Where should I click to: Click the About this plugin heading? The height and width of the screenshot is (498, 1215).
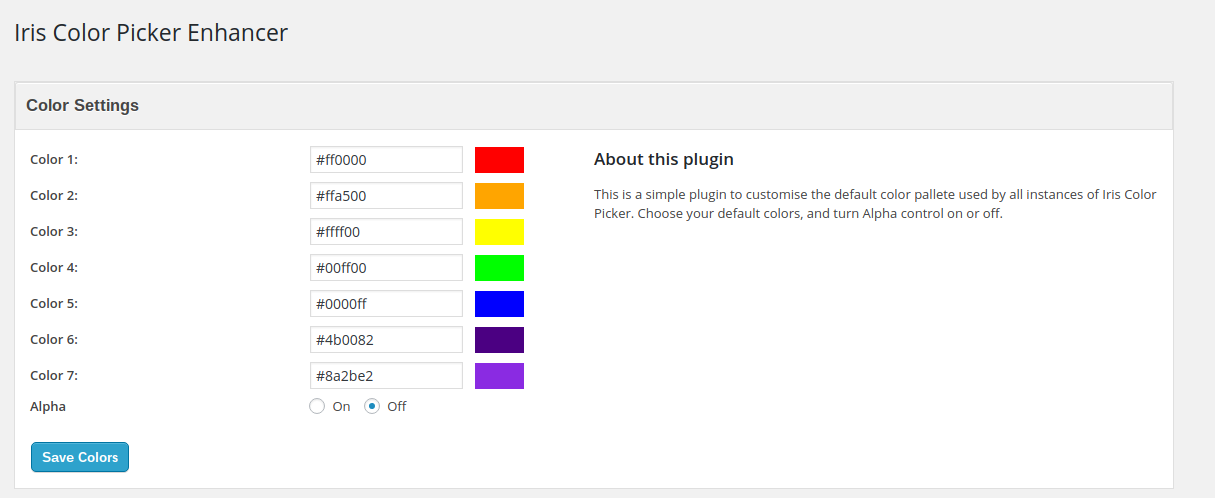[x=664, y=159]
